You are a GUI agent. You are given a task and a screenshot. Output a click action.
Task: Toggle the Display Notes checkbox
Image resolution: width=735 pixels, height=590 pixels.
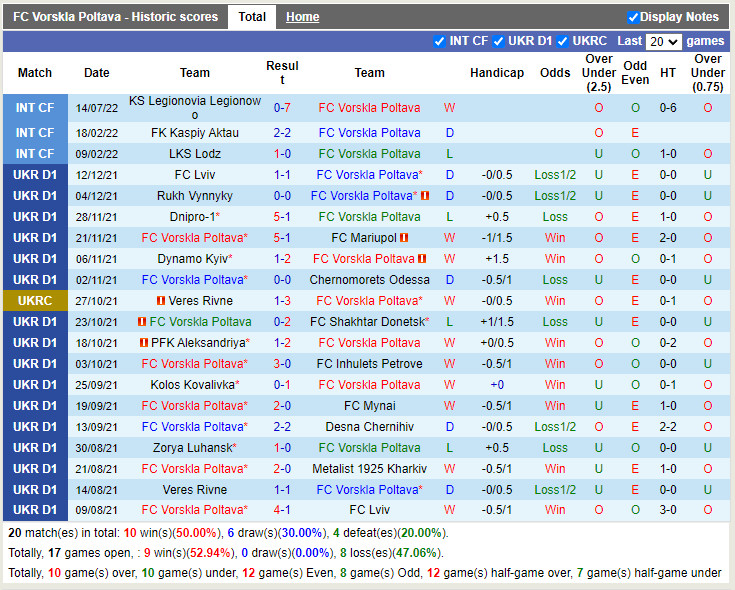[633, 17]
